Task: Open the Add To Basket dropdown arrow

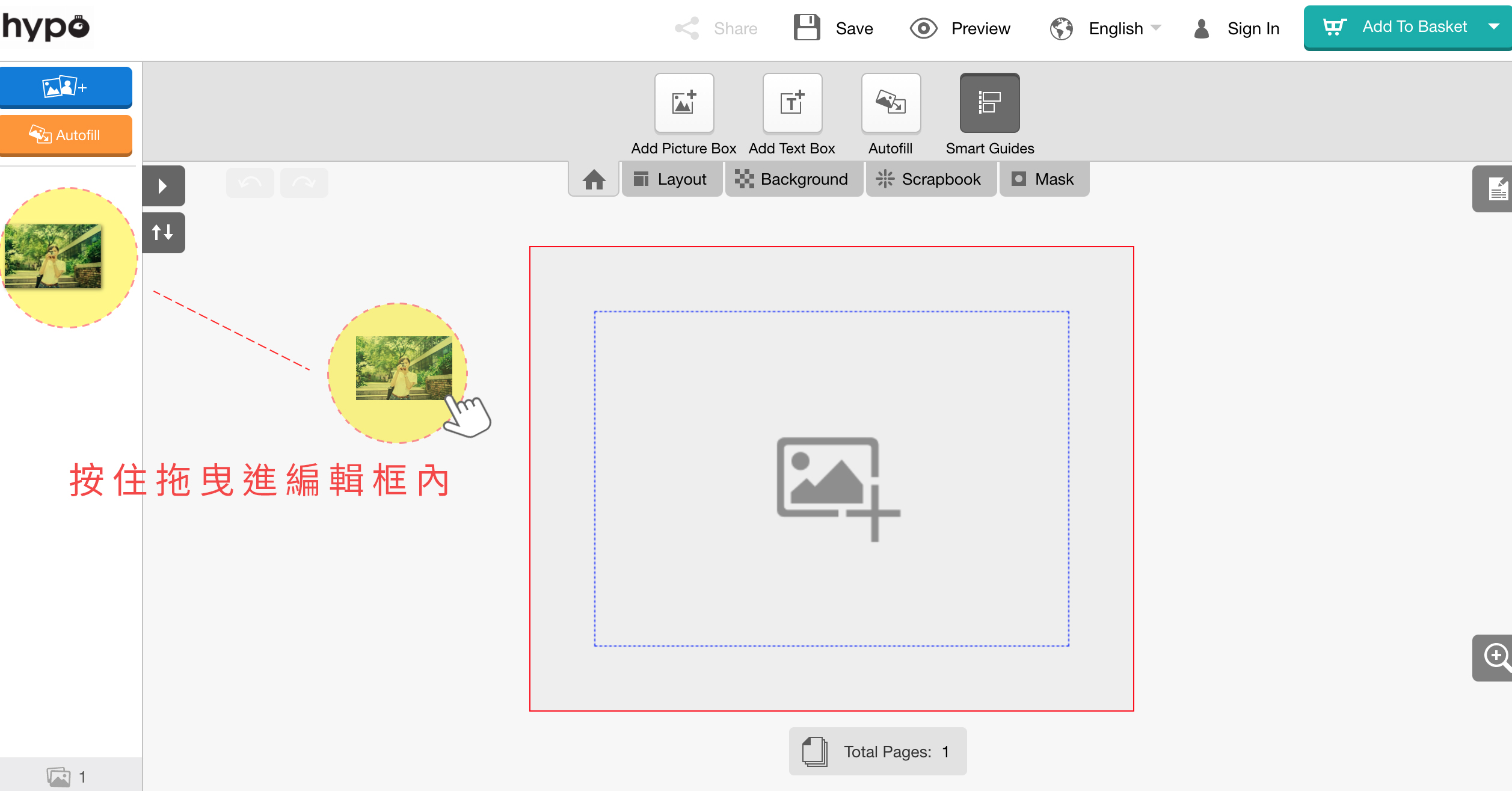Action: (x=1494, y=26)
